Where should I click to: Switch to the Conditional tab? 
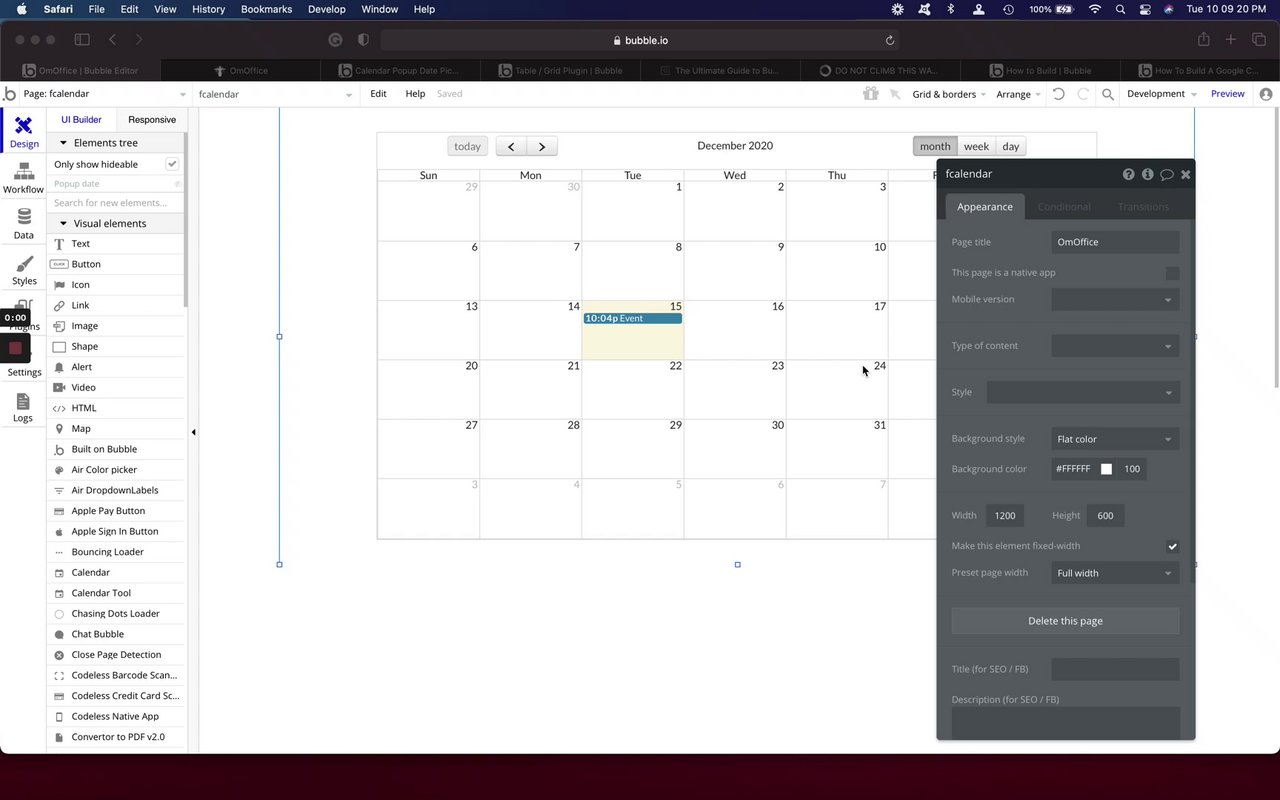click(x=1064, y=207)
